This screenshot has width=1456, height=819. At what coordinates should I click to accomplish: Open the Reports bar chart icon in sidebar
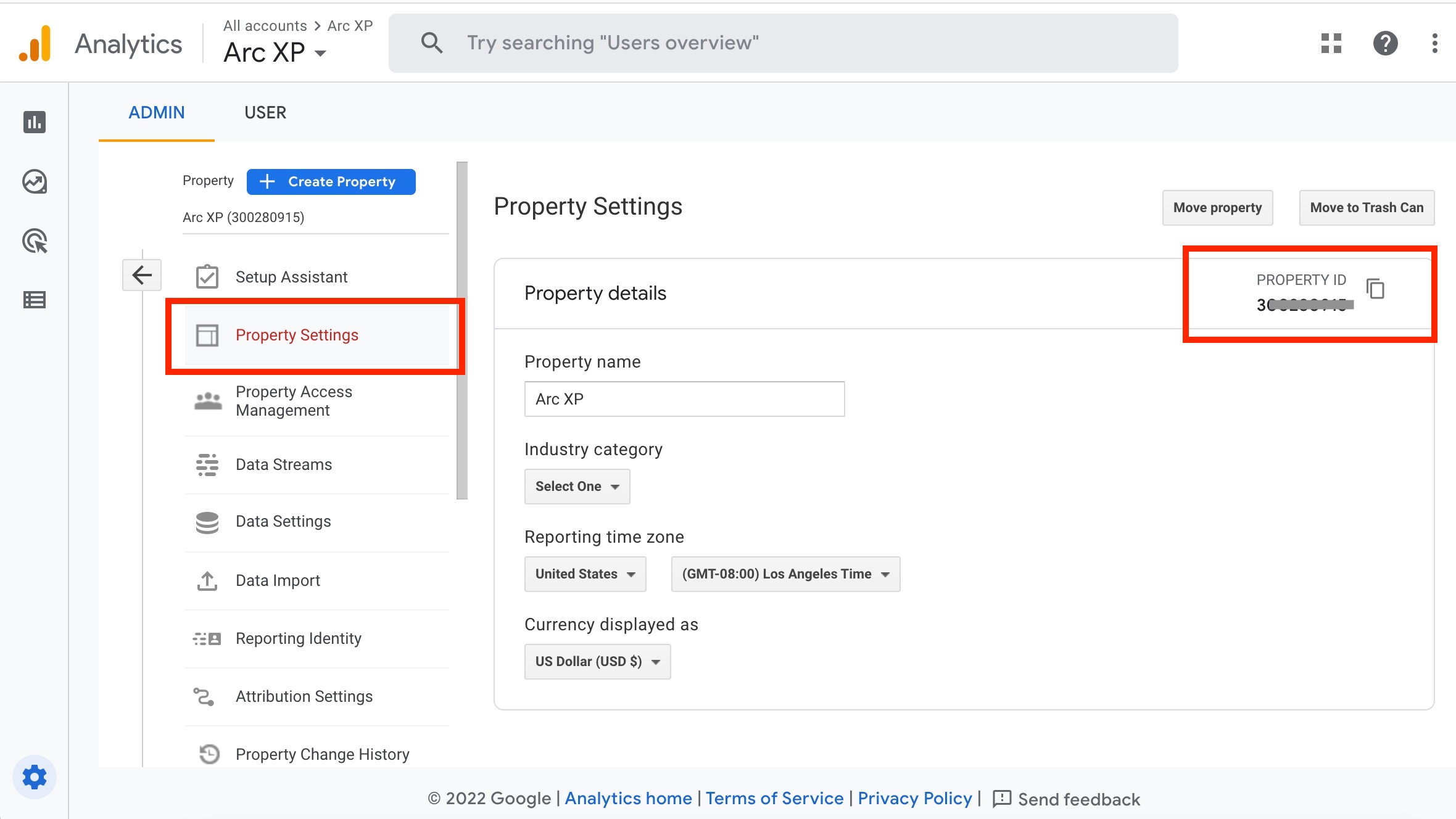[x=35, y=122]
